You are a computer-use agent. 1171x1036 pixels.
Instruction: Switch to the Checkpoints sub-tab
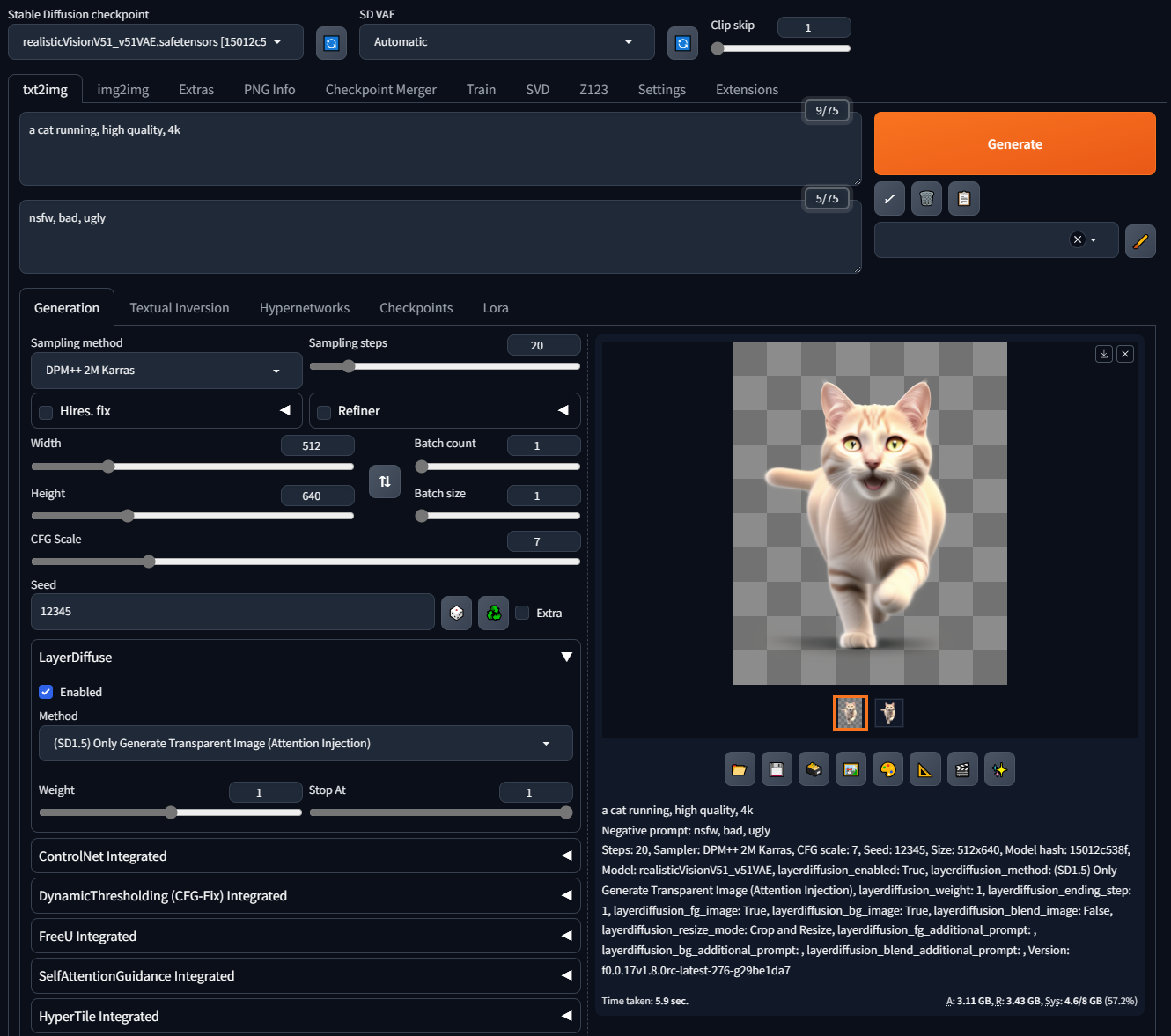tap(416, 308)
